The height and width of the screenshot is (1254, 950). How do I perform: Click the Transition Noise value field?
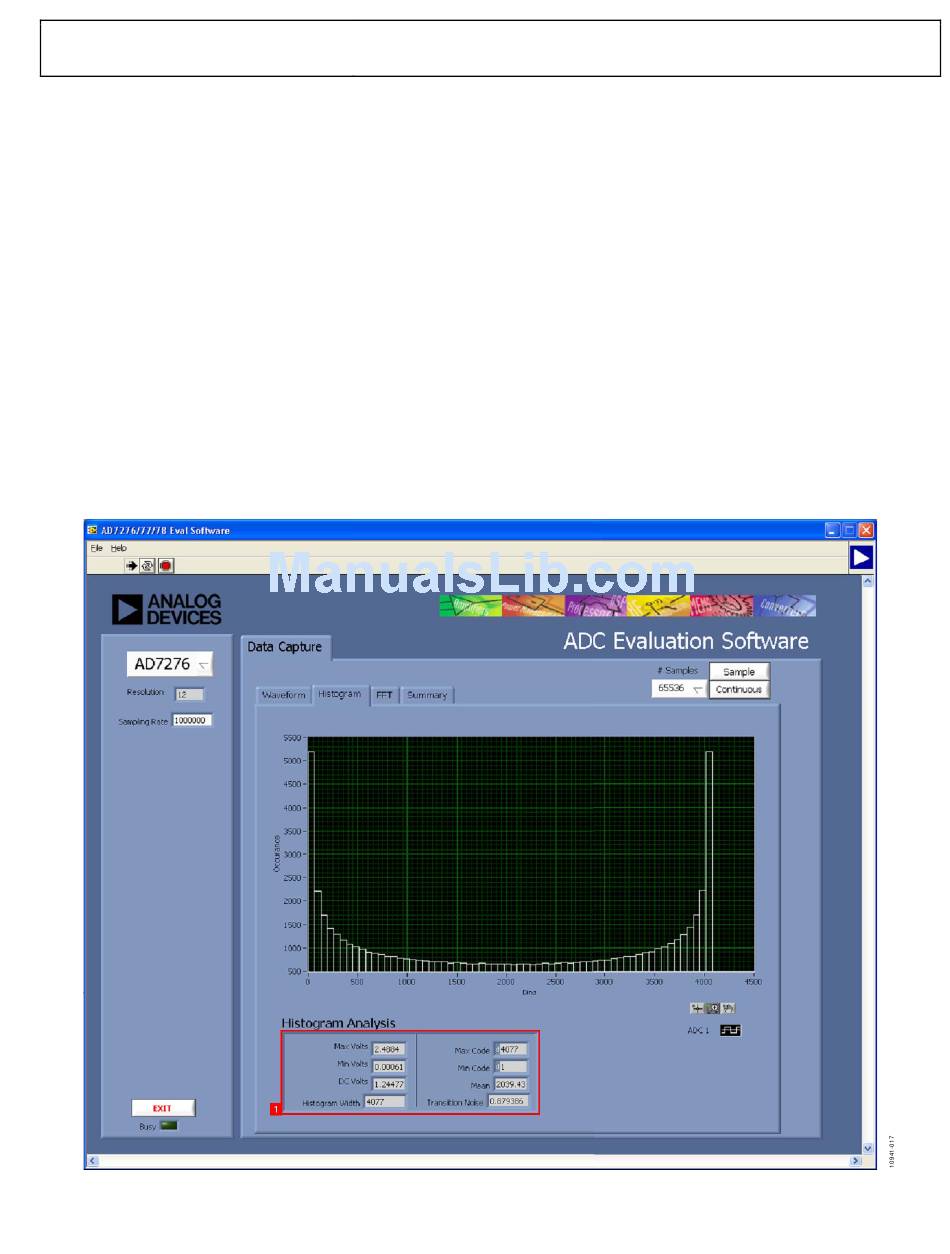click(508, 1101)
